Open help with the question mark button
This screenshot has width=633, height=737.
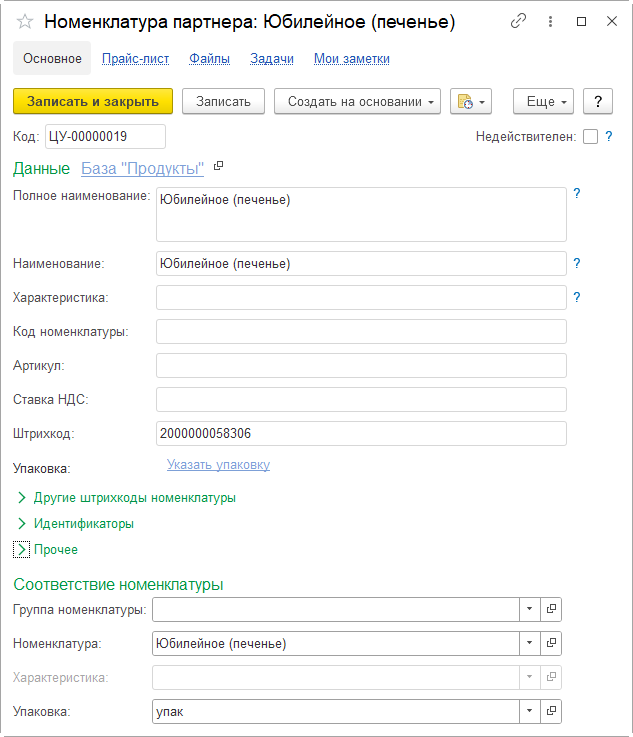point(598,102)
